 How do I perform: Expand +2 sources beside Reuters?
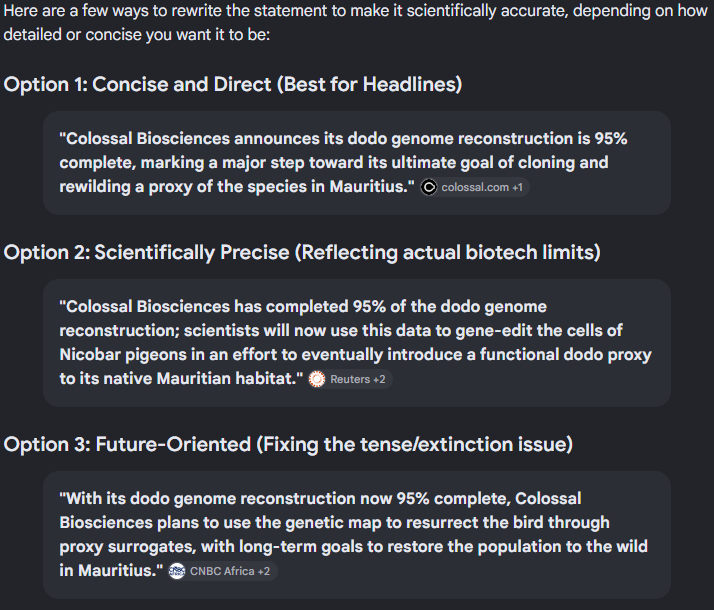click(x=379, y=379)
